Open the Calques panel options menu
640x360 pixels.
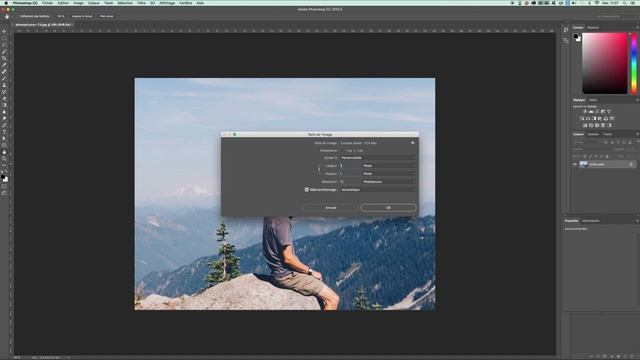pyautogui.click(x=637, y=134)
